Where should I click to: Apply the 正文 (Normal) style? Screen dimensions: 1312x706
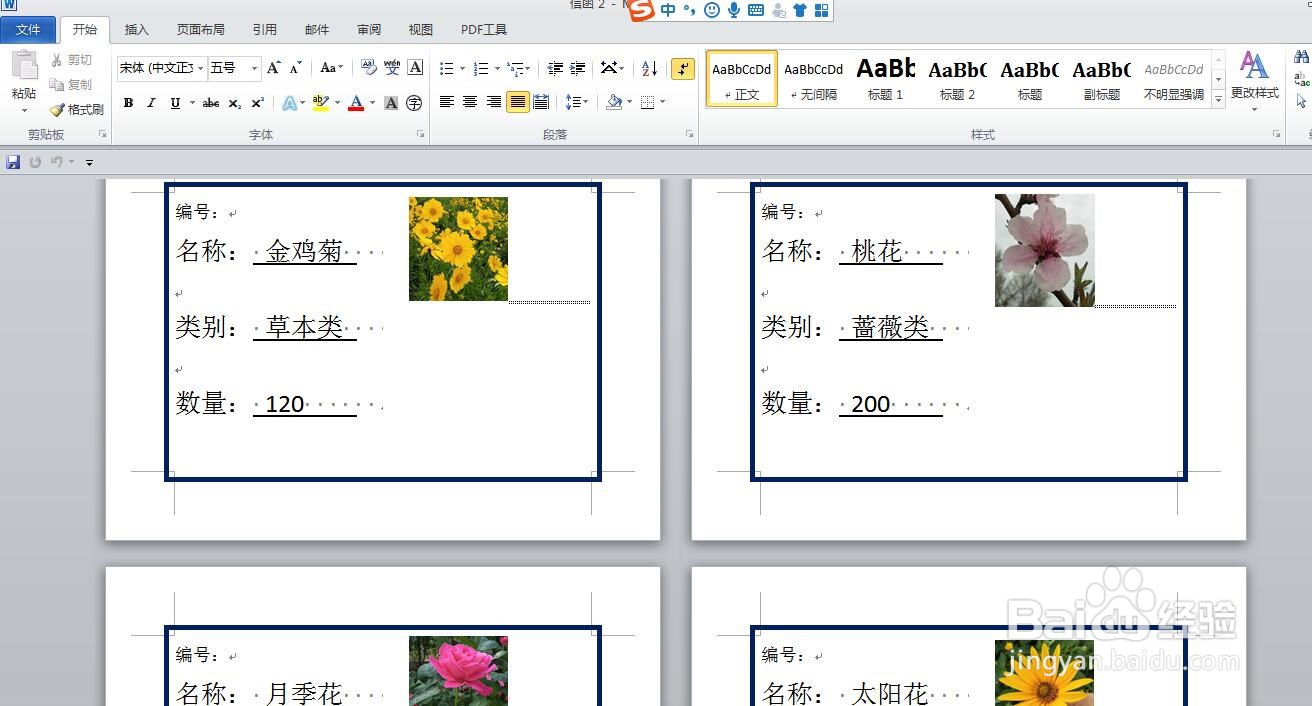tap(742, 79)
